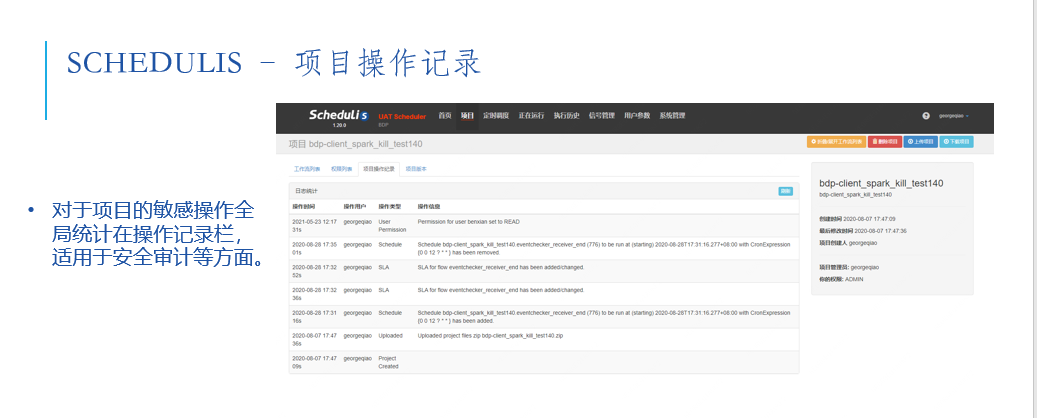1037x418 pixels.
Task: Click the 项目 bdp-client_spark_kill_test140 page heading
Action: click(x=356, y=144)
